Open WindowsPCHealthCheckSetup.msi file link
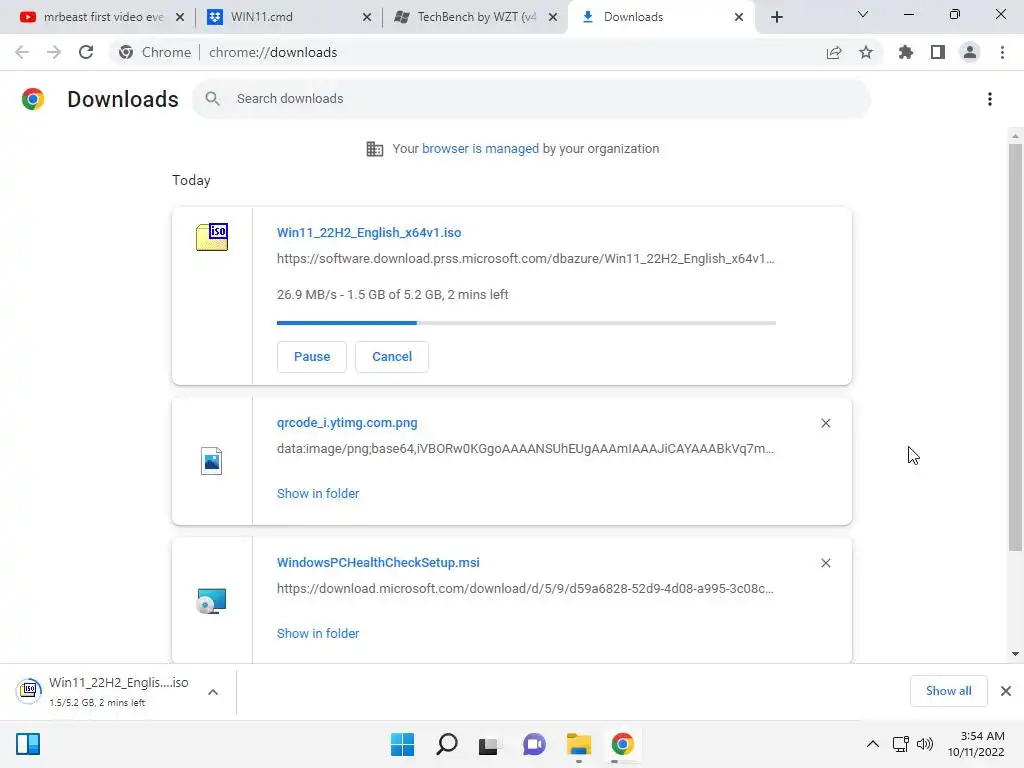This screenshot has height=768, width=1024. click(x=378, y=562)
